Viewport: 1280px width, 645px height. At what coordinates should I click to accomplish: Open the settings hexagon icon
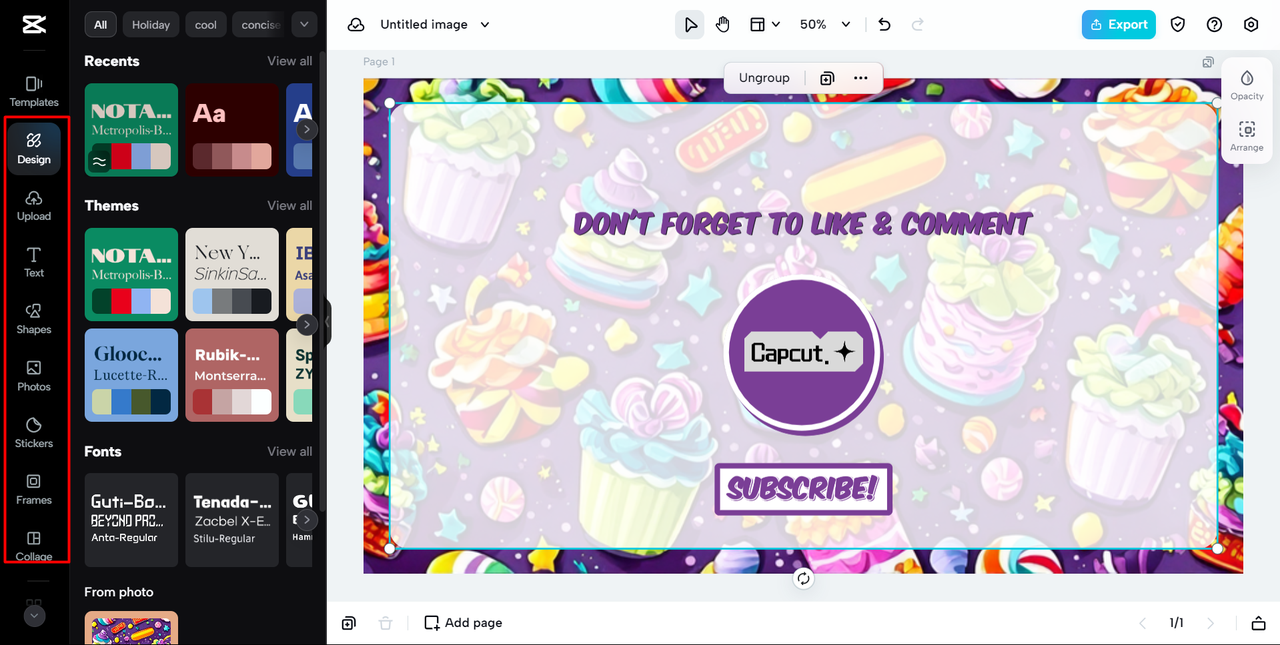point(1251,25)
